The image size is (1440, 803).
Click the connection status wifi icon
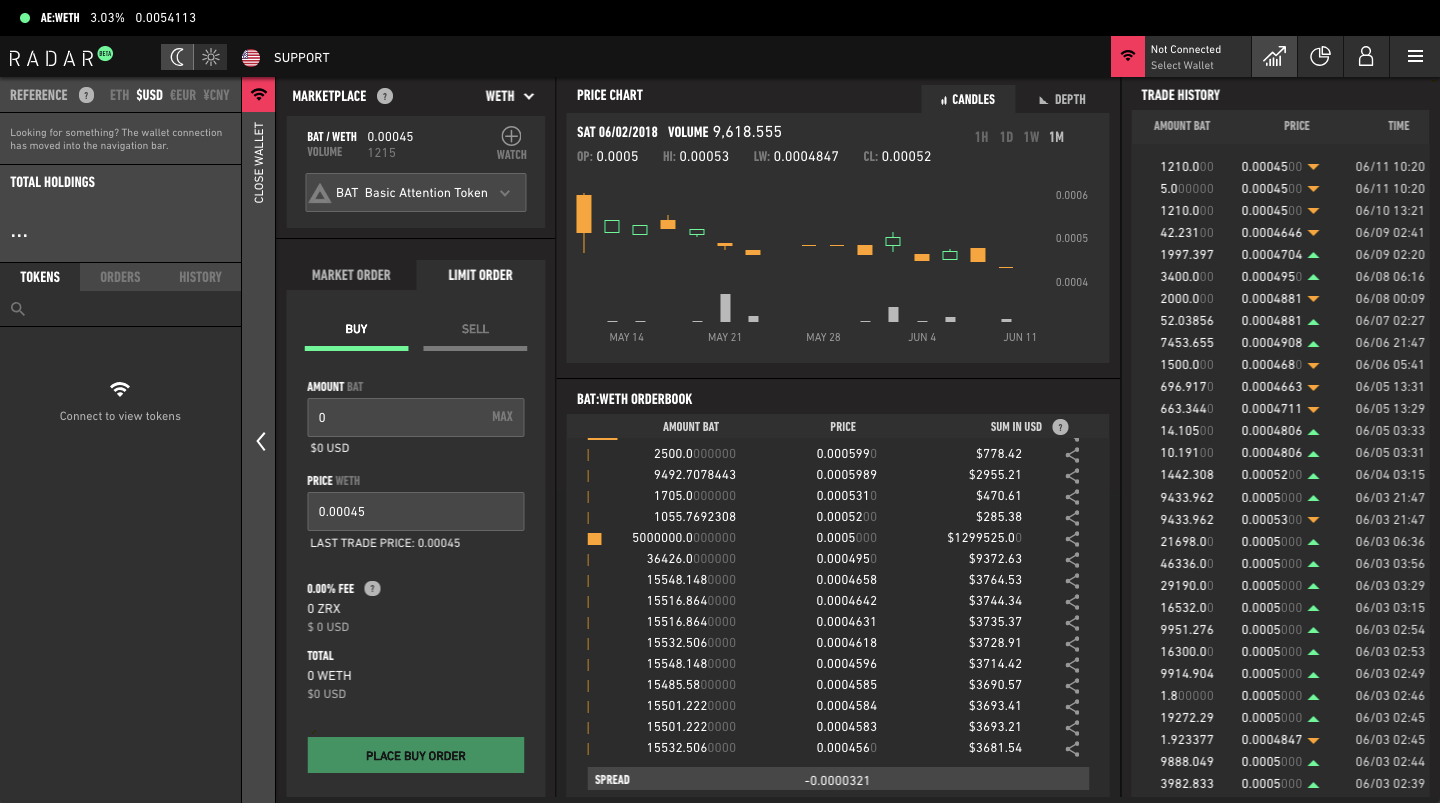[1128, 57]
